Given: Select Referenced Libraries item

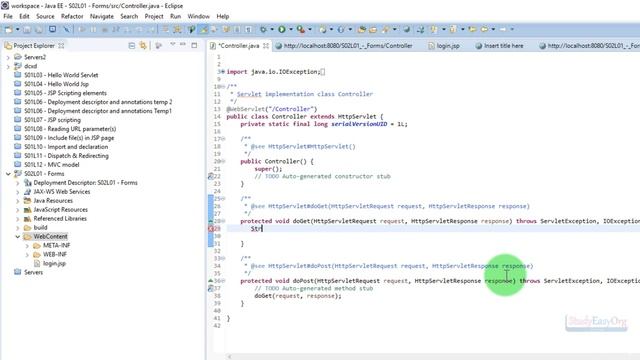Looking at the screenshot, I should (60, 219).
